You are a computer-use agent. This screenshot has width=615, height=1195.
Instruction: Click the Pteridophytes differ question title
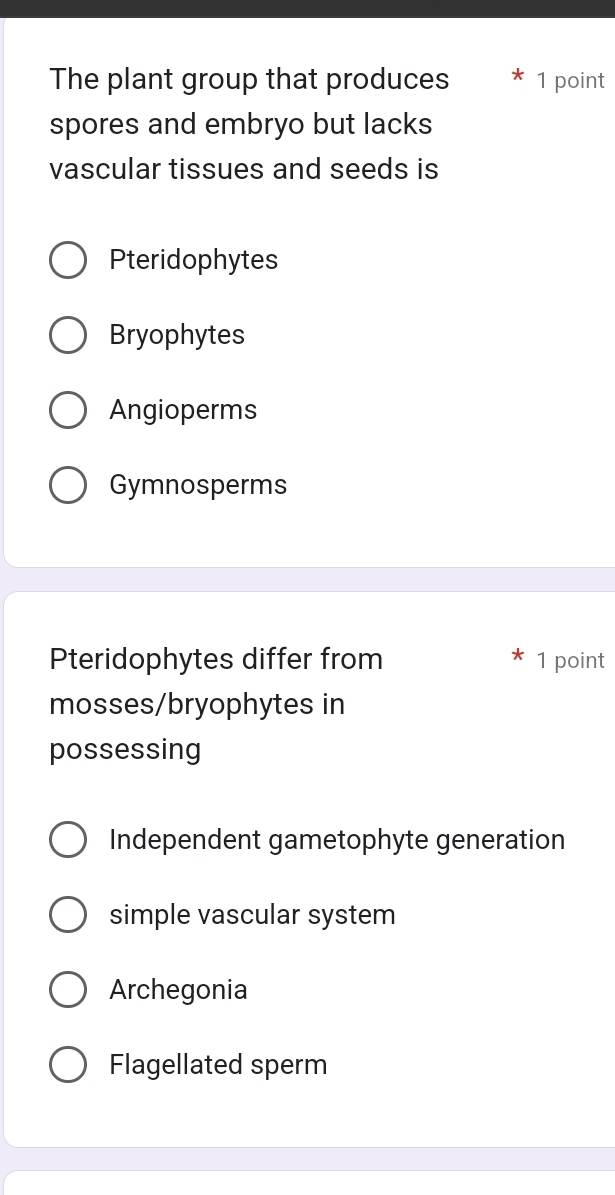(x=216, y=703)
